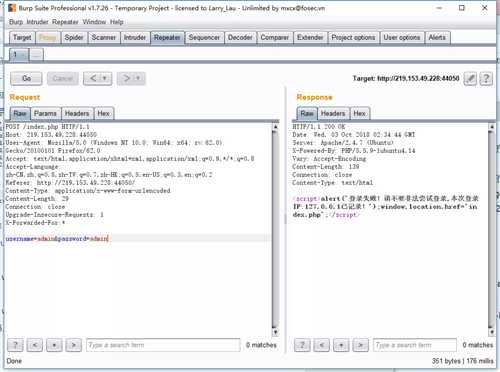This screenshot has height=372, width=500.
Task: Switch to the Decoder tab
Action: click(240, 38)
